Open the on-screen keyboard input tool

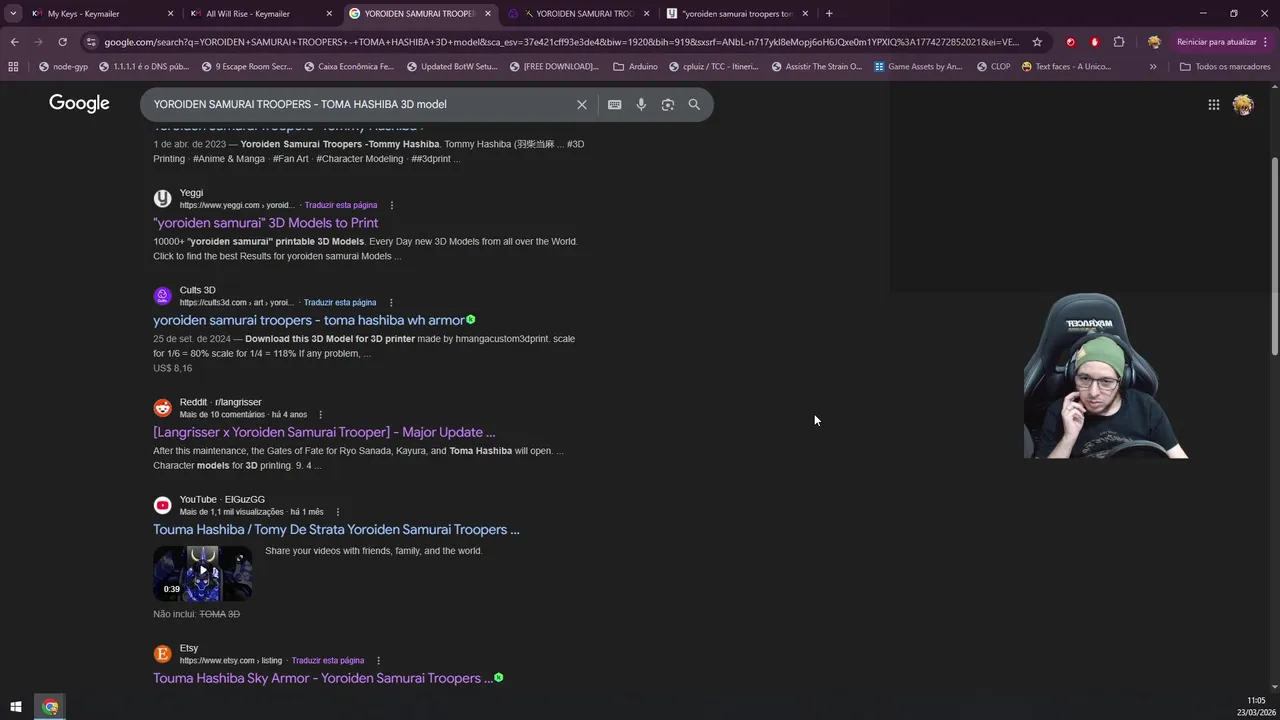pyautogui.click(x=614, y=104)
